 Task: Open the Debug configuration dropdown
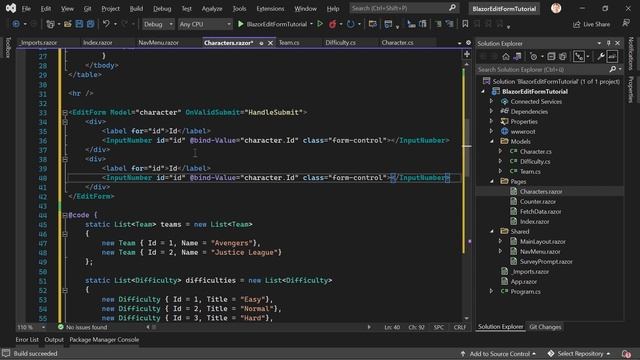tap(158, 24)
